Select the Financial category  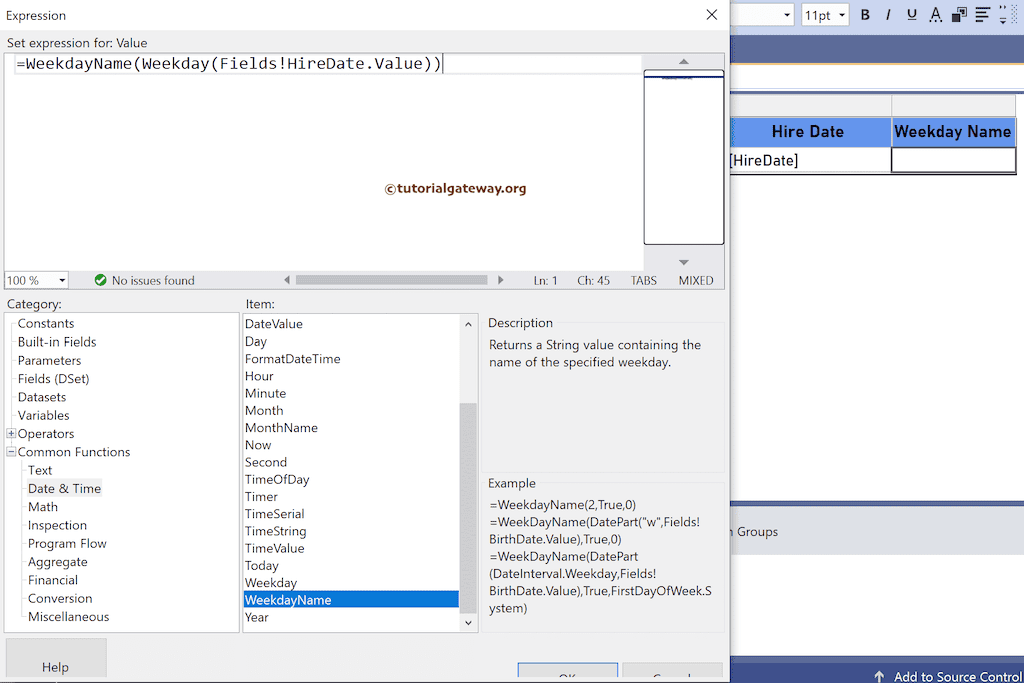pyautogui.click(x=52, y=580)
